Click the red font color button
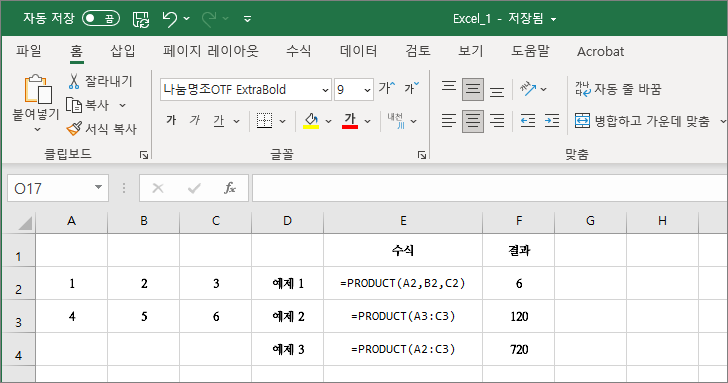 click(x=350, y=121)
